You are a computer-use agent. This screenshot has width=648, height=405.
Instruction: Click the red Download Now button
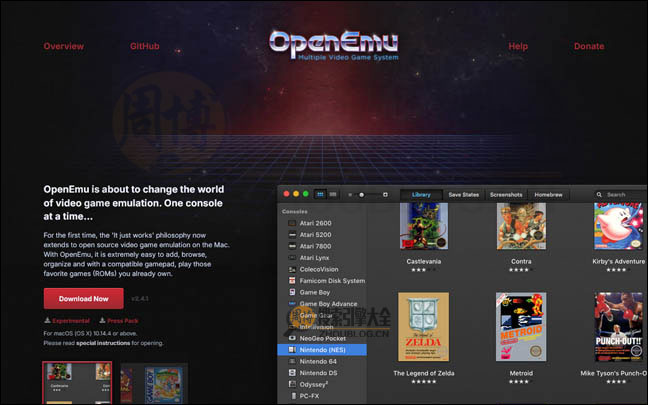click(83, 298)
